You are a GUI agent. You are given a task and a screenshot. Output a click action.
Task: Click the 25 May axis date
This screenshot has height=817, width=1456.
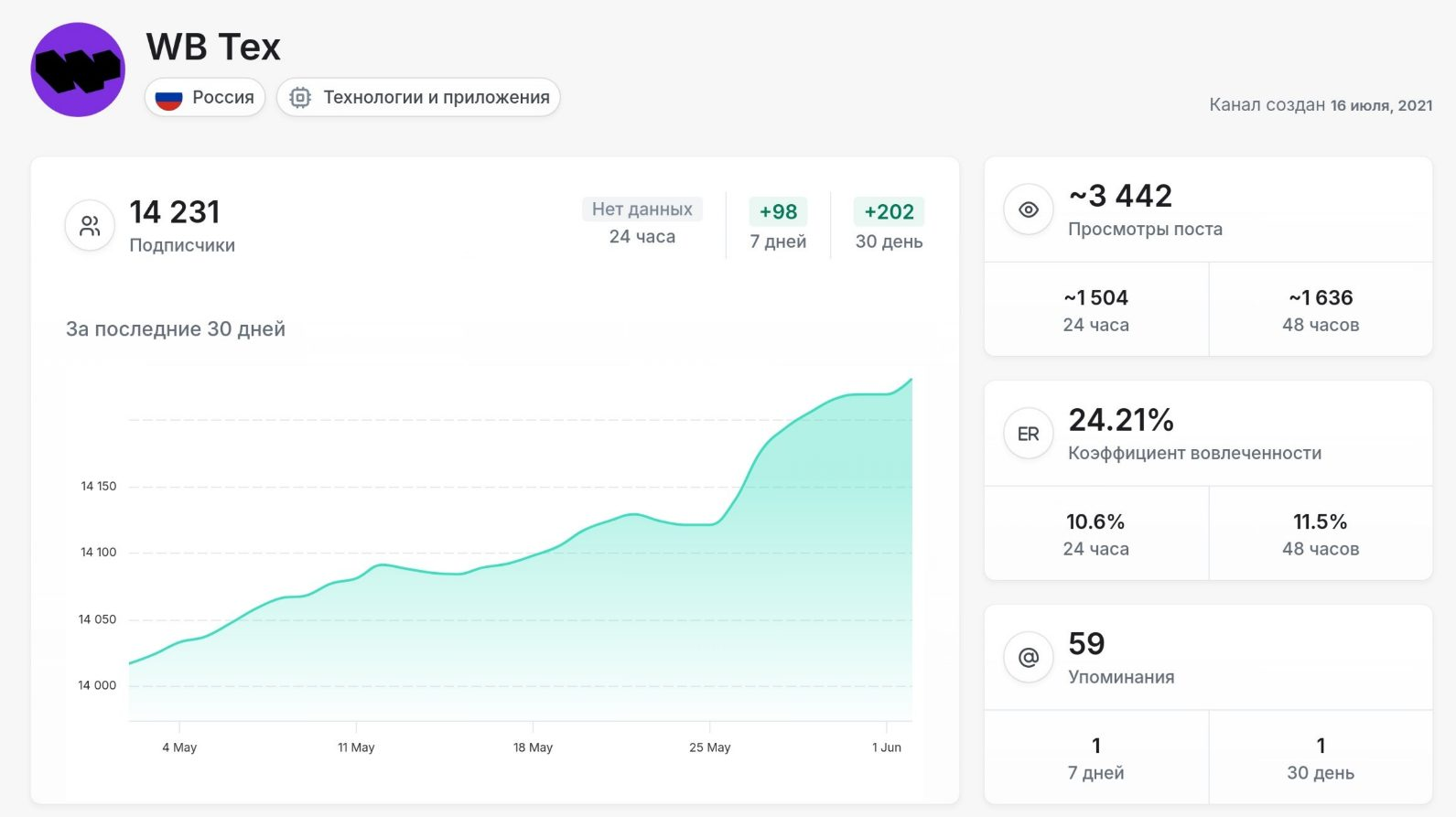pos(710,747)
